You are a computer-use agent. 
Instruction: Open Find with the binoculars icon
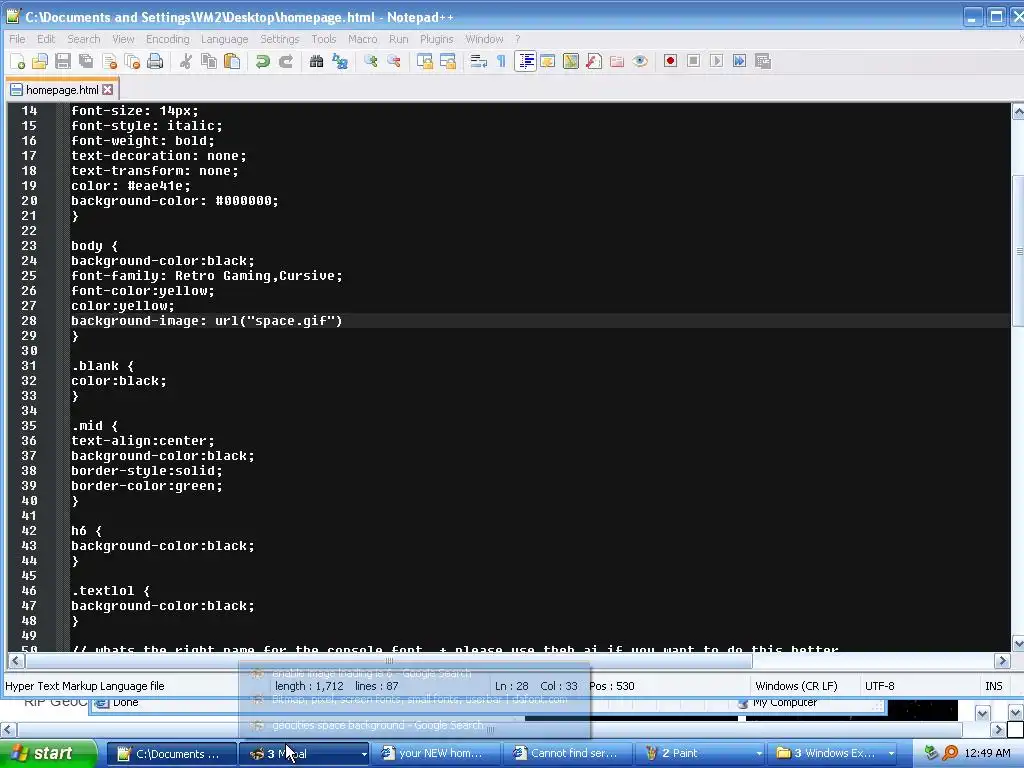click(x=317, y=61)
